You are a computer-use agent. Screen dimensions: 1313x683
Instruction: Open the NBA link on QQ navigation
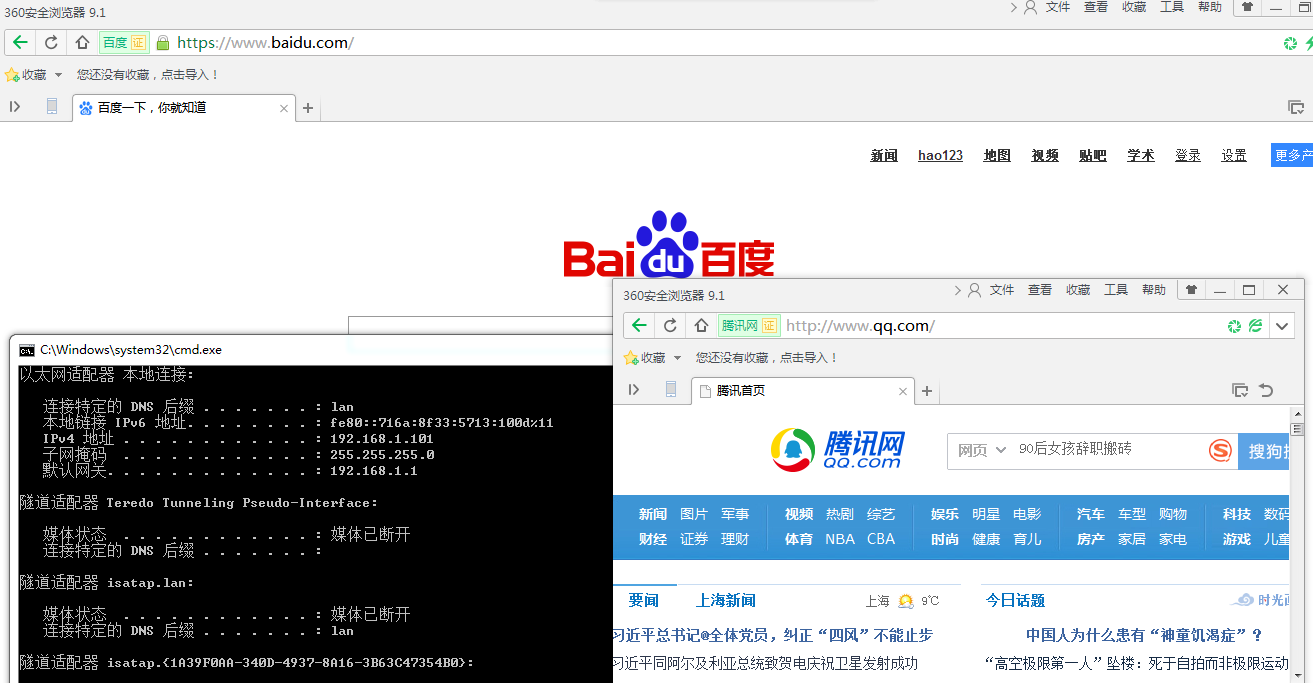840,538
